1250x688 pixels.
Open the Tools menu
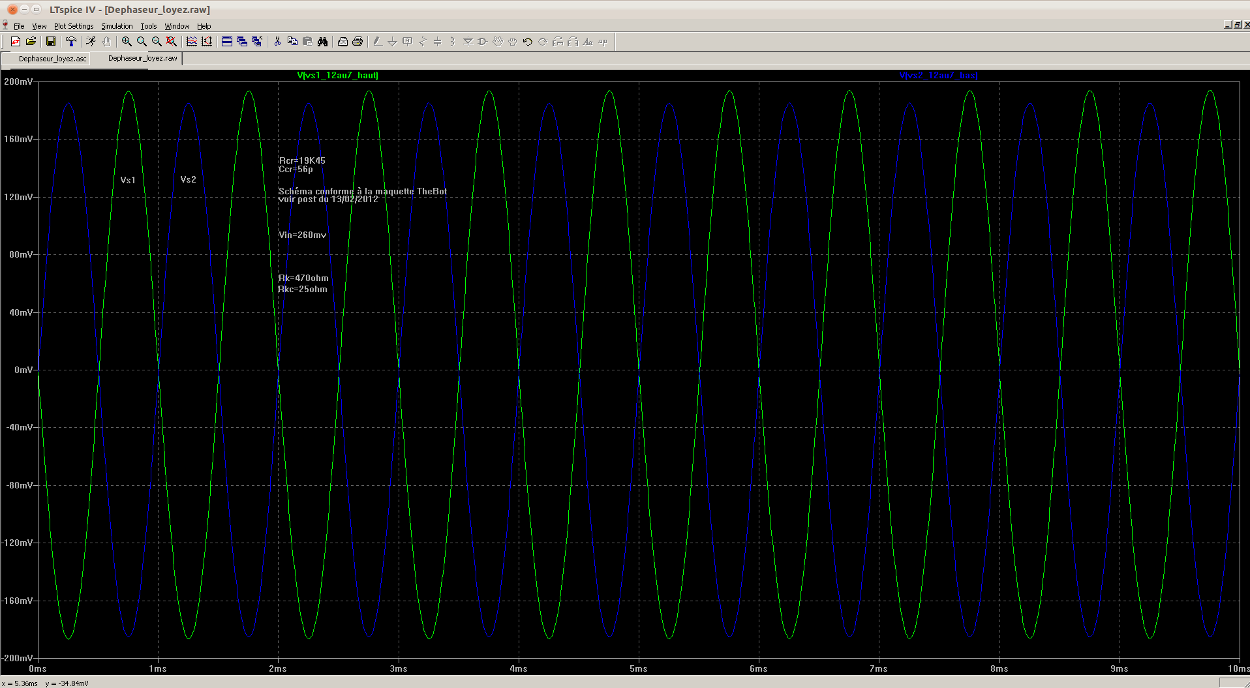149,26
